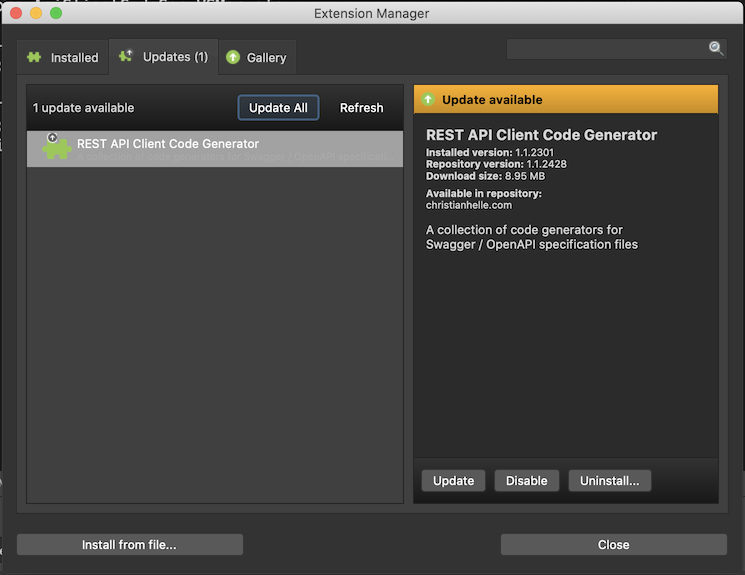Click the 'Installed version: 1.1.2301' text
This screenshot has height=575, width=745.
[x=490, y=153]
